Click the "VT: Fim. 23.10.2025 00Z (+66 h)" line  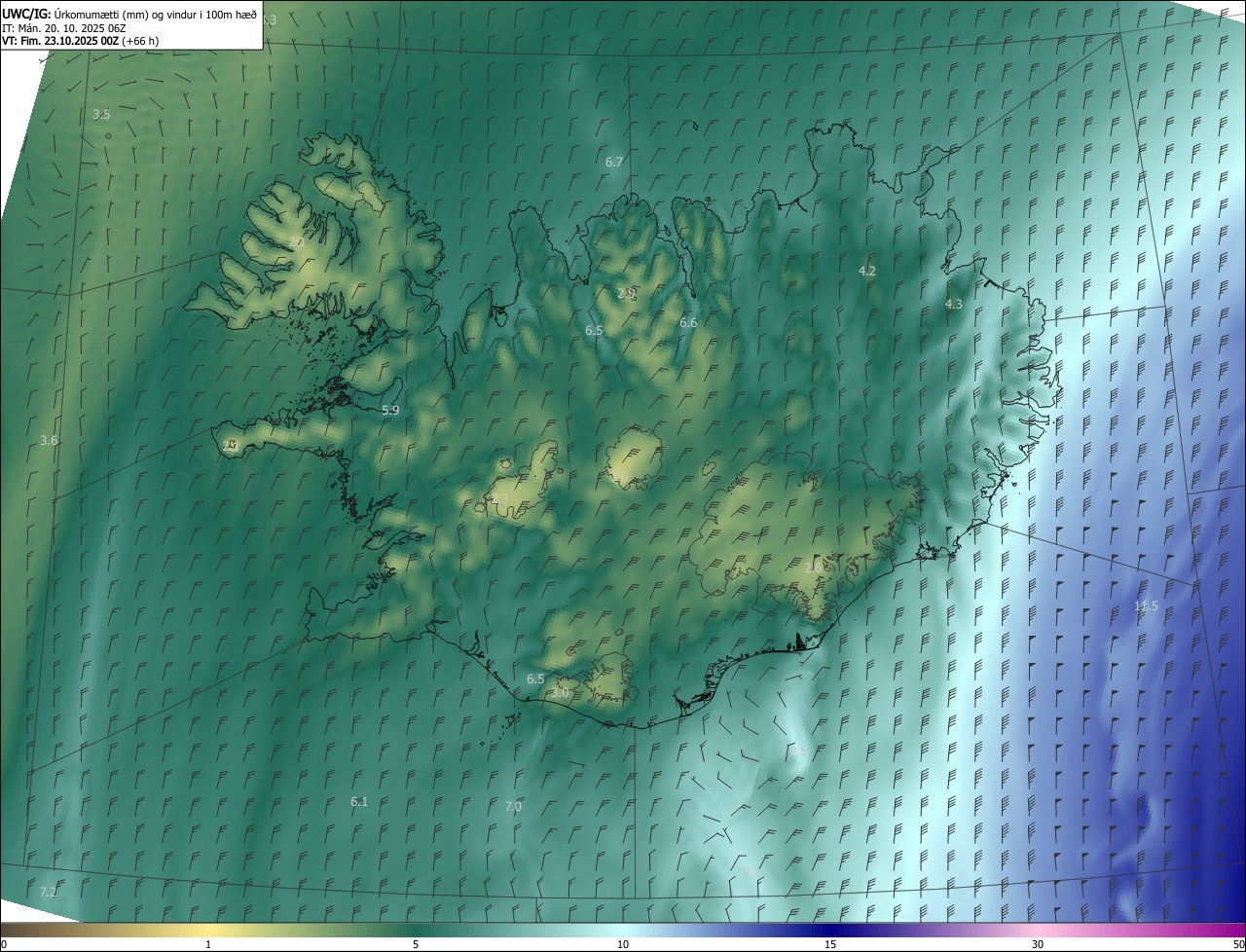(x=81, y=41)
